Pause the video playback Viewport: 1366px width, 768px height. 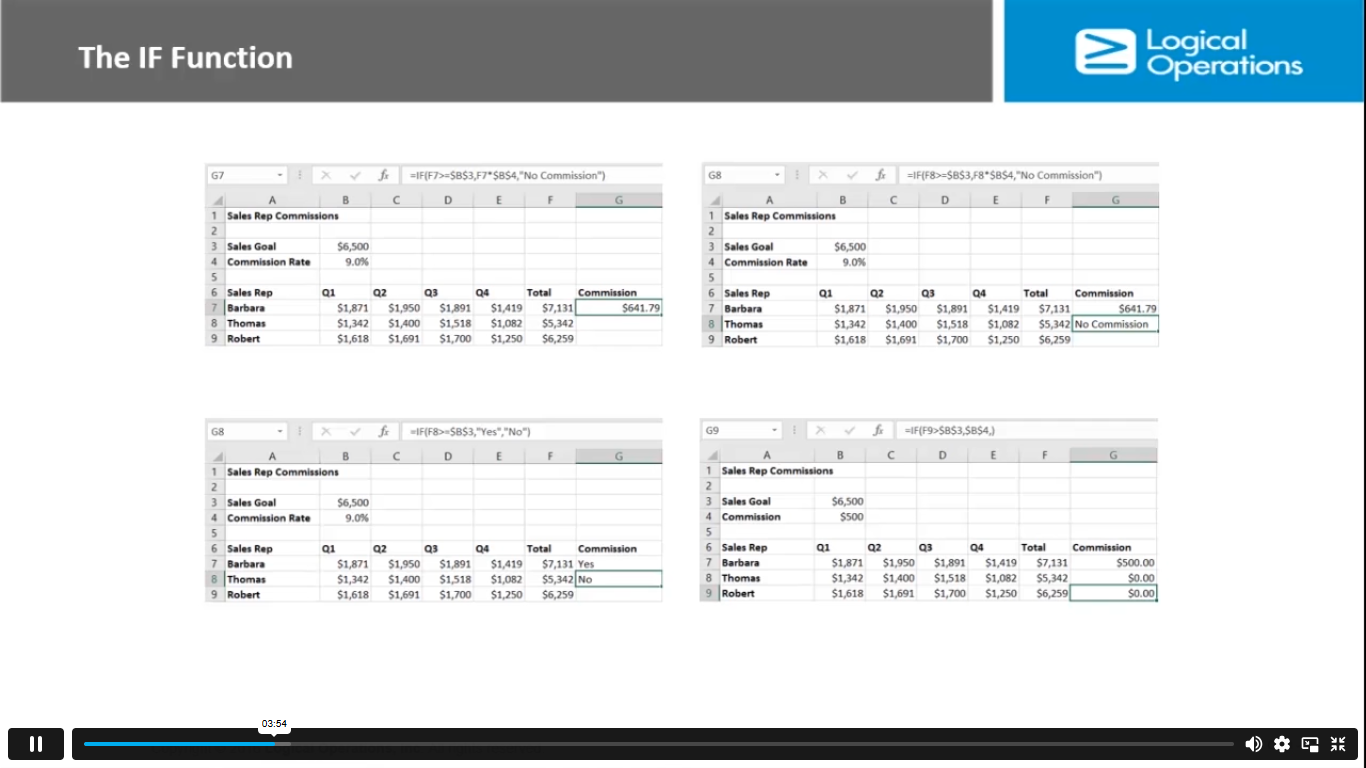(x=36, y=744)
